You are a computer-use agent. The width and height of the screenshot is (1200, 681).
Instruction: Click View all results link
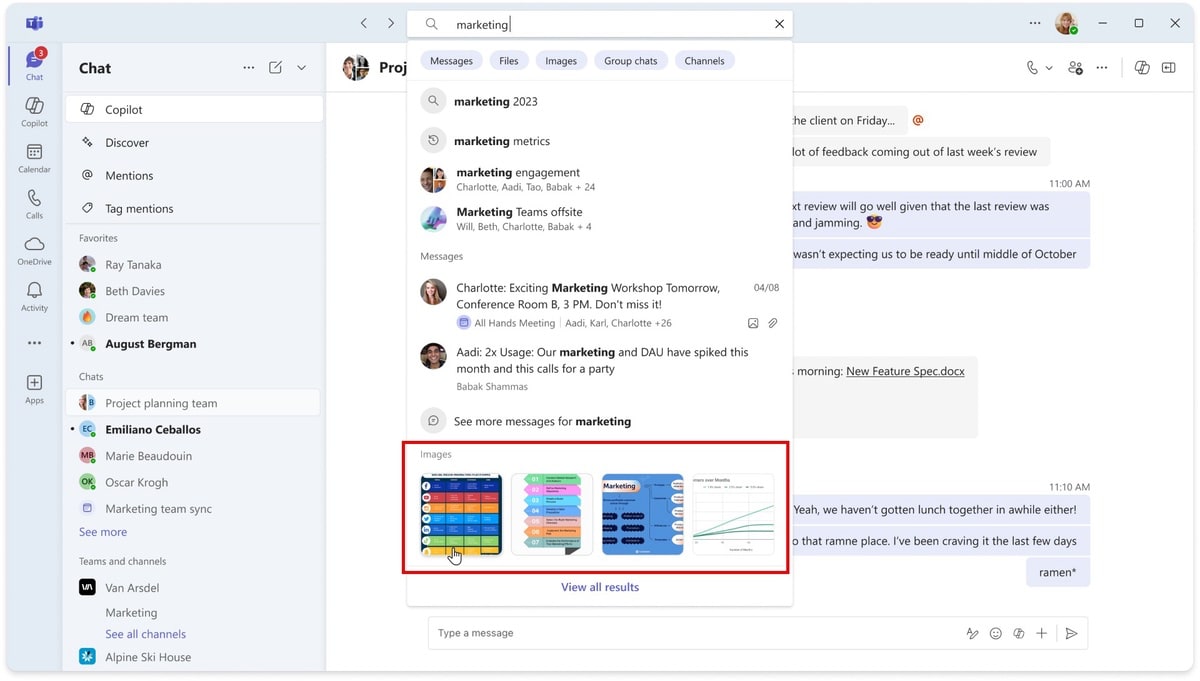point(599,587)
